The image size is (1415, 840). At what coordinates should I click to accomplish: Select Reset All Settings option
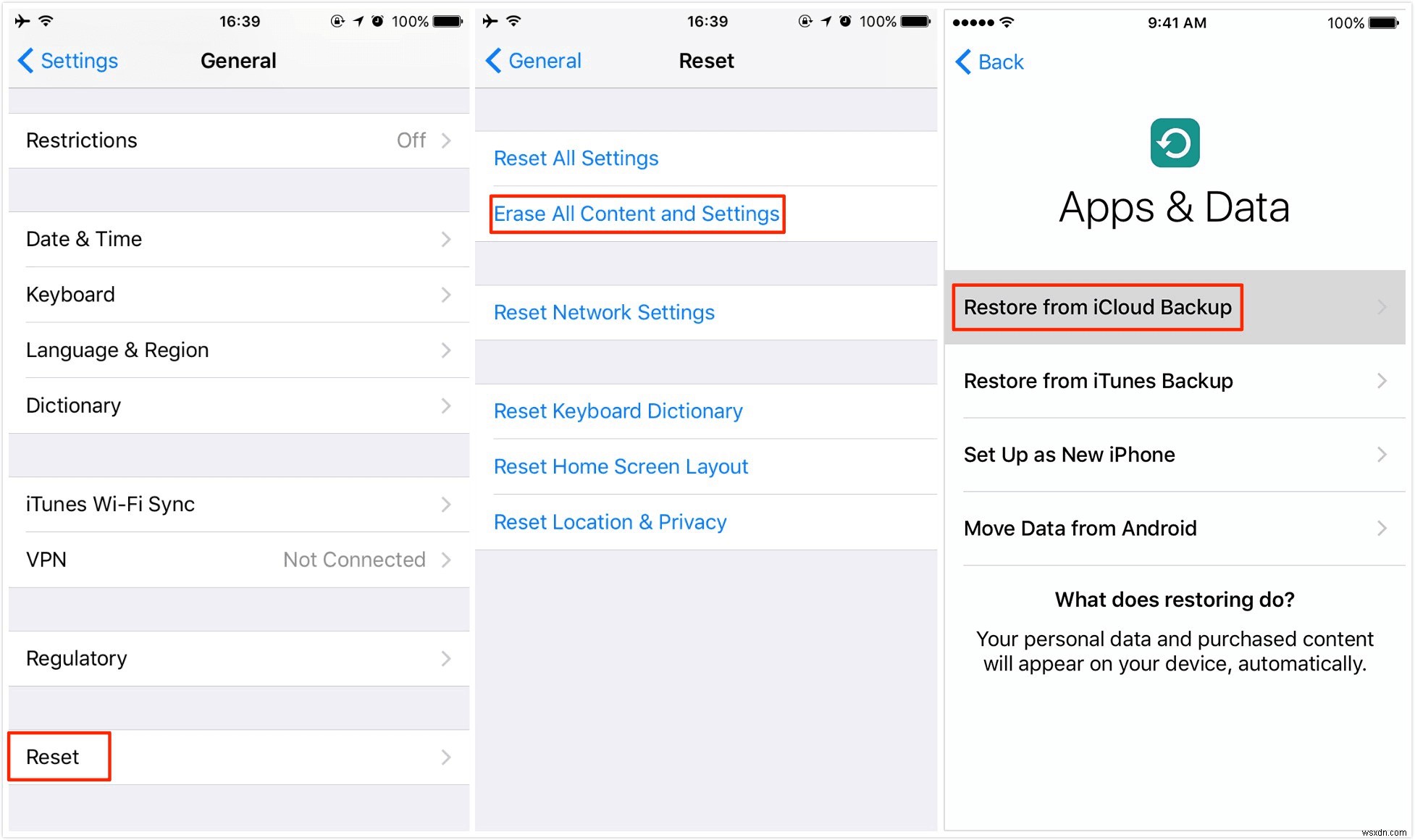click(576, 158)
